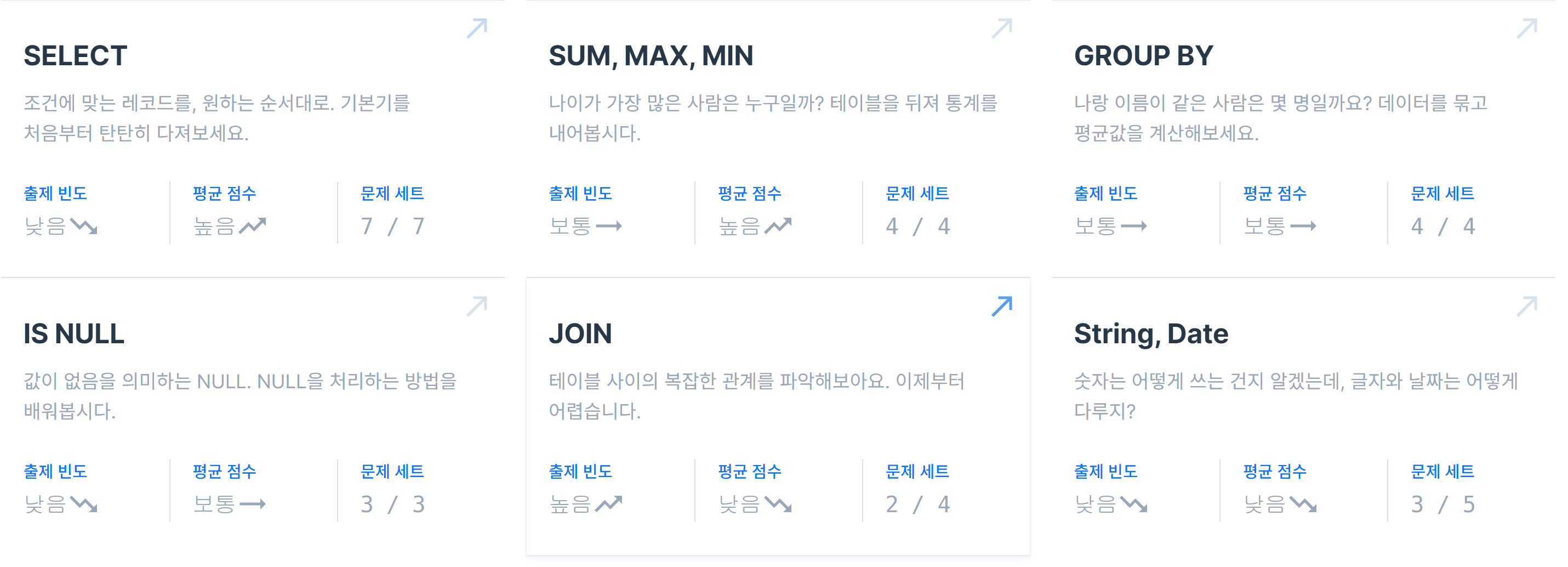Screen dimensions: 1568x567
Task: Click the IS NULL description text
Action: [241, 396]
